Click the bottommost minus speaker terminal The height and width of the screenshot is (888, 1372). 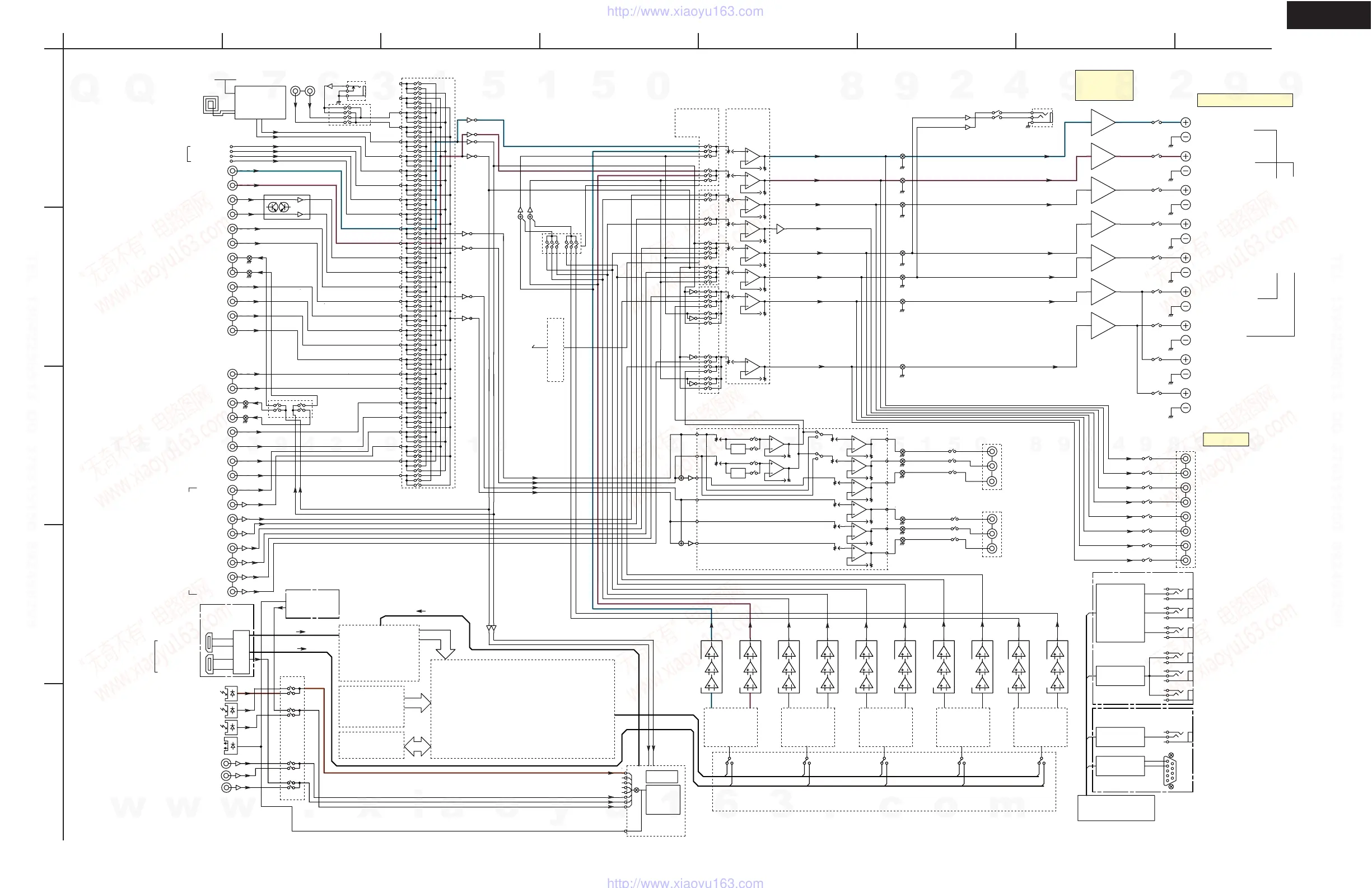(1186, 408)
